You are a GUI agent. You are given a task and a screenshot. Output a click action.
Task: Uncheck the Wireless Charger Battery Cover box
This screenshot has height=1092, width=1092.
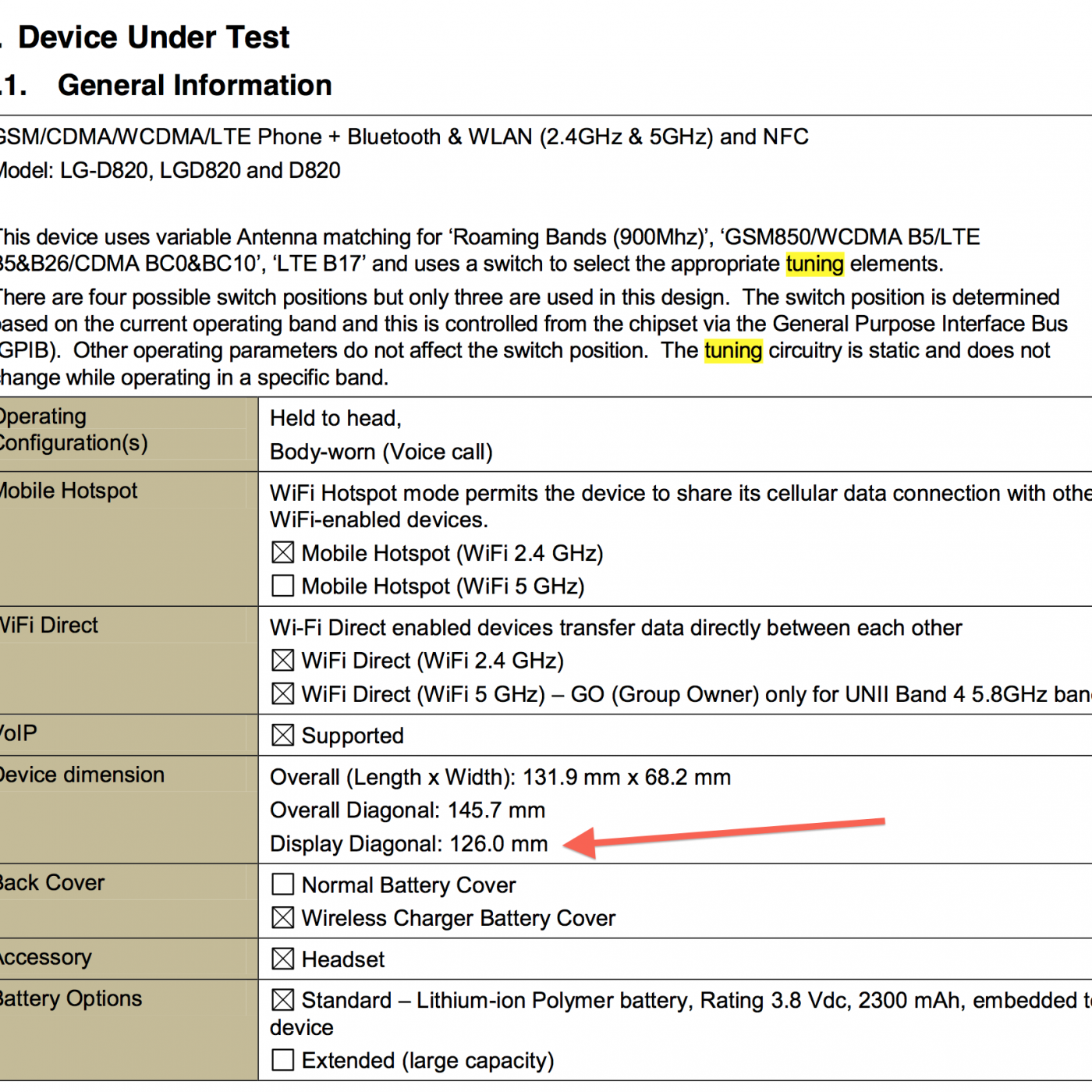(x=282, y=918)
